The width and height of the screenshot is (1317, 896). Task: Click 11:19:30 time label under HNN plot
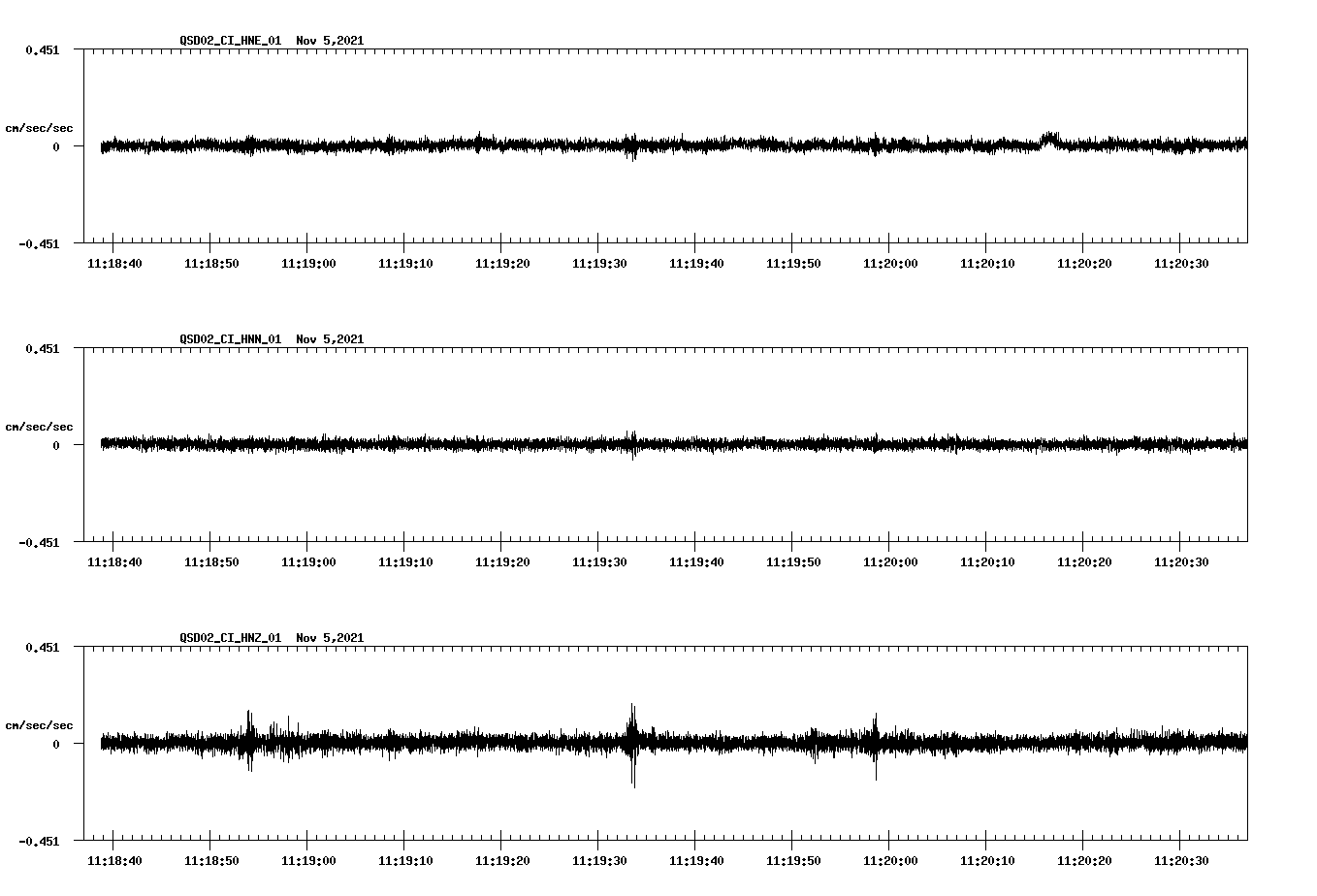coord(599,562)
